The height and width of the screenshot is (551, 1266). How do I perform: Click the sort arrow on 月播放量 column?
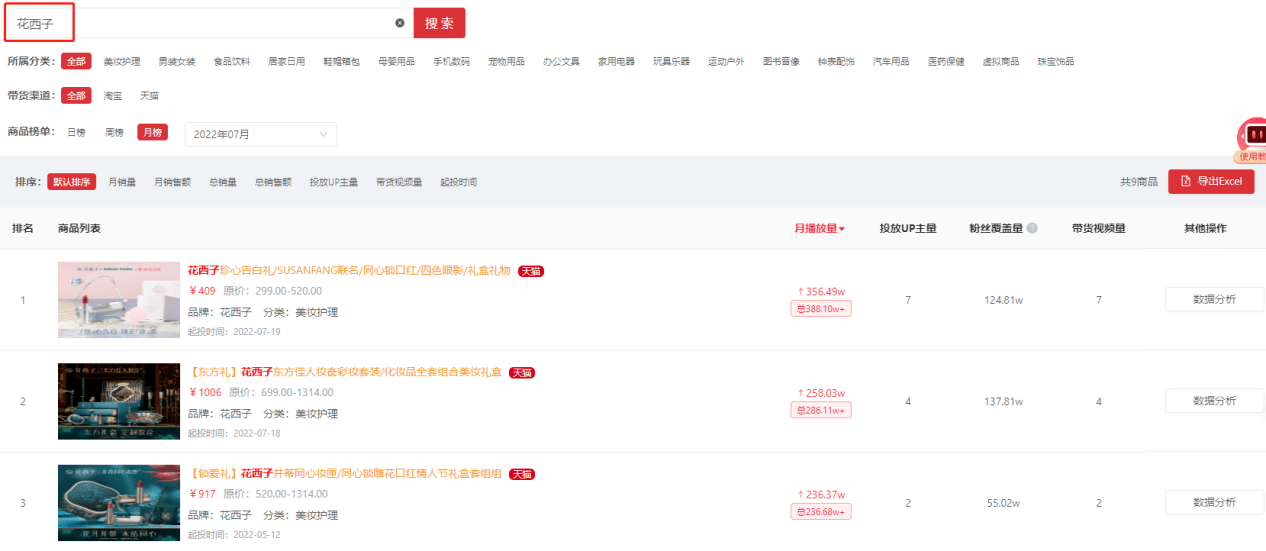tap(842, 229)
